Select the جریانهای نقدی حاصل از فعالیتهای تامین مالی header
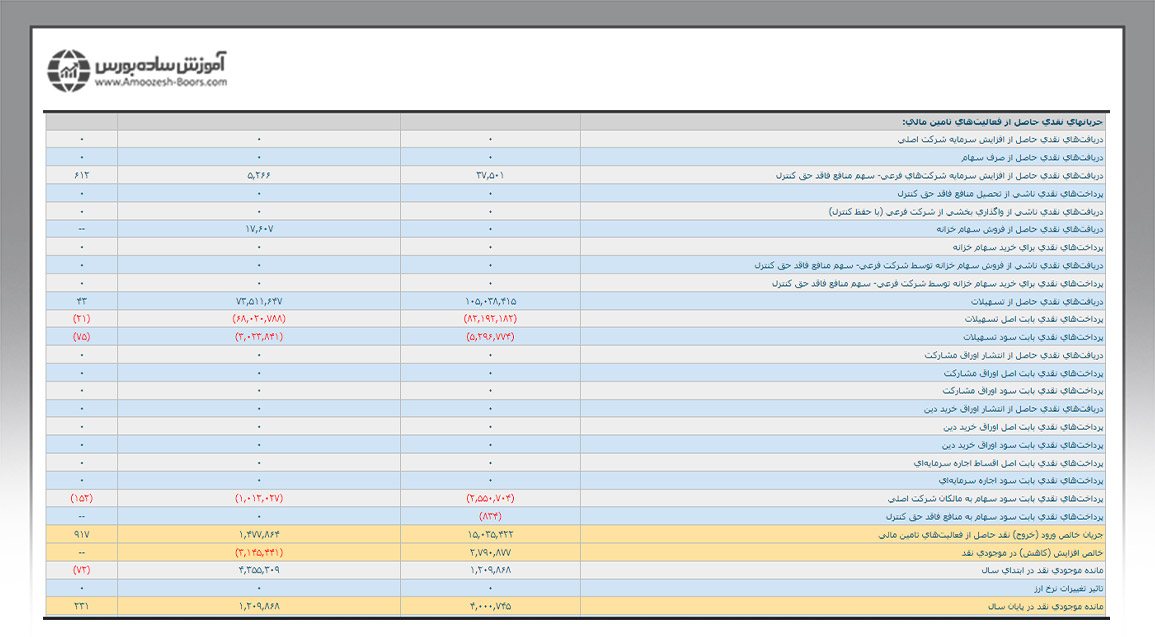The image size is (1155, 637). click(1000, 122)
